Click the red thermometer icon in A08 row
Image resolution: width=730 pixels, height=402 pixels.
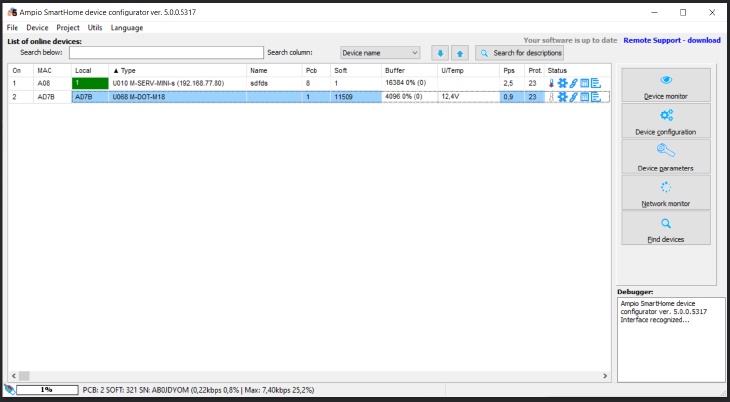(551, 83)
